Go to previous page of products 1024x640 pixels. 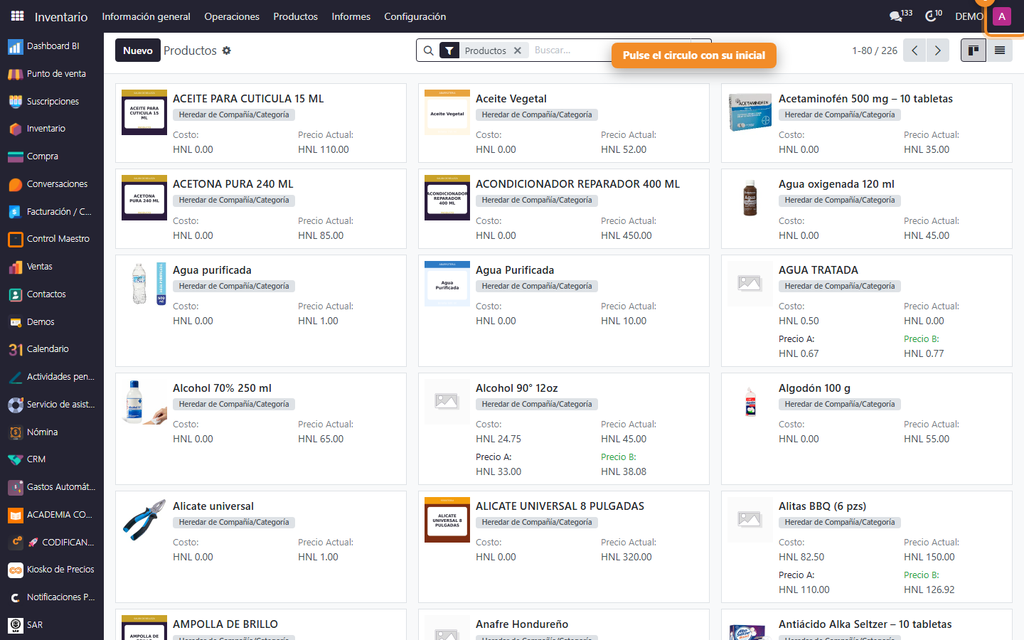click(x=914, y=50)
